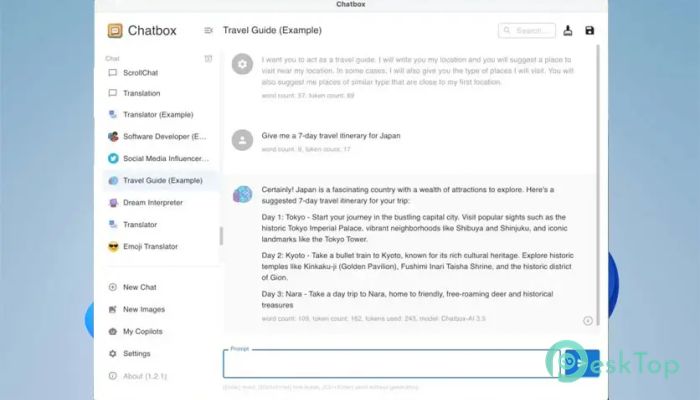
Task: Click the New Images picture icon
Action: 112,309
